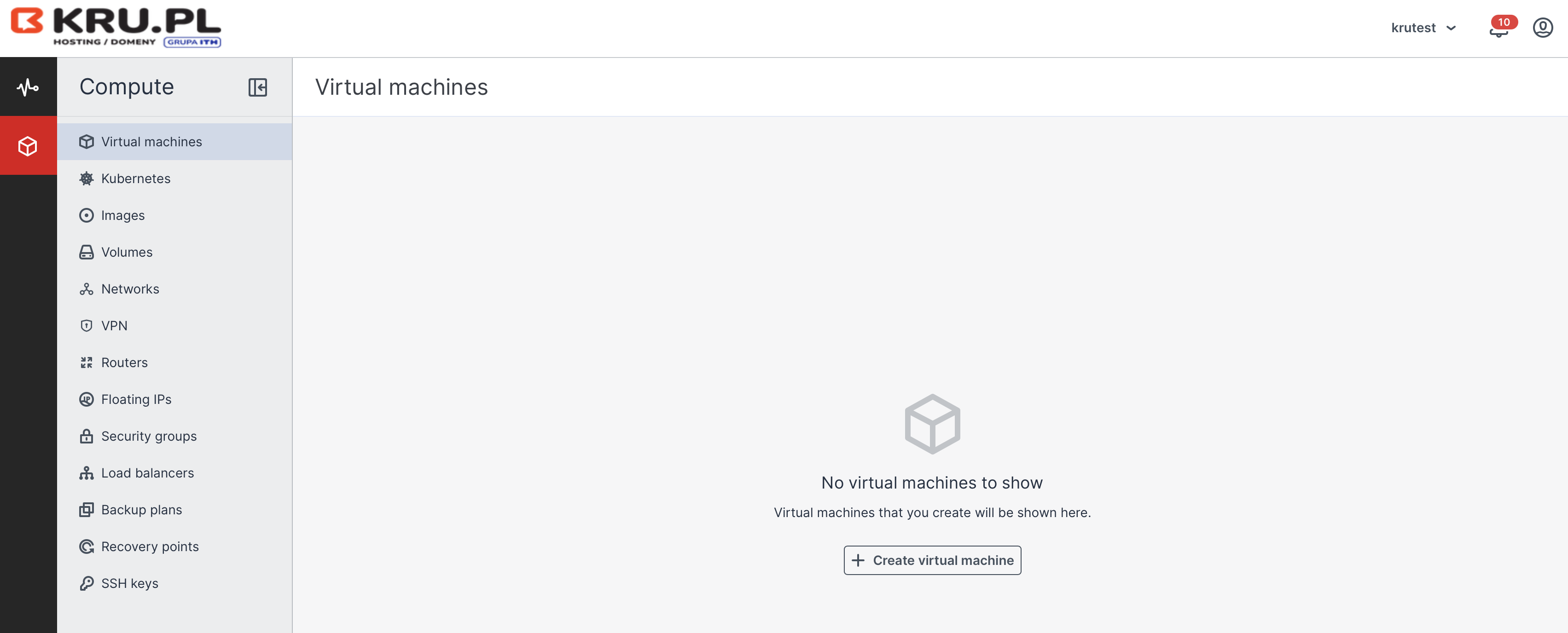Viewport: 1568px width, 633px height.
Task: Select the Compute cube icon in left rail
Action: (28, 146)
